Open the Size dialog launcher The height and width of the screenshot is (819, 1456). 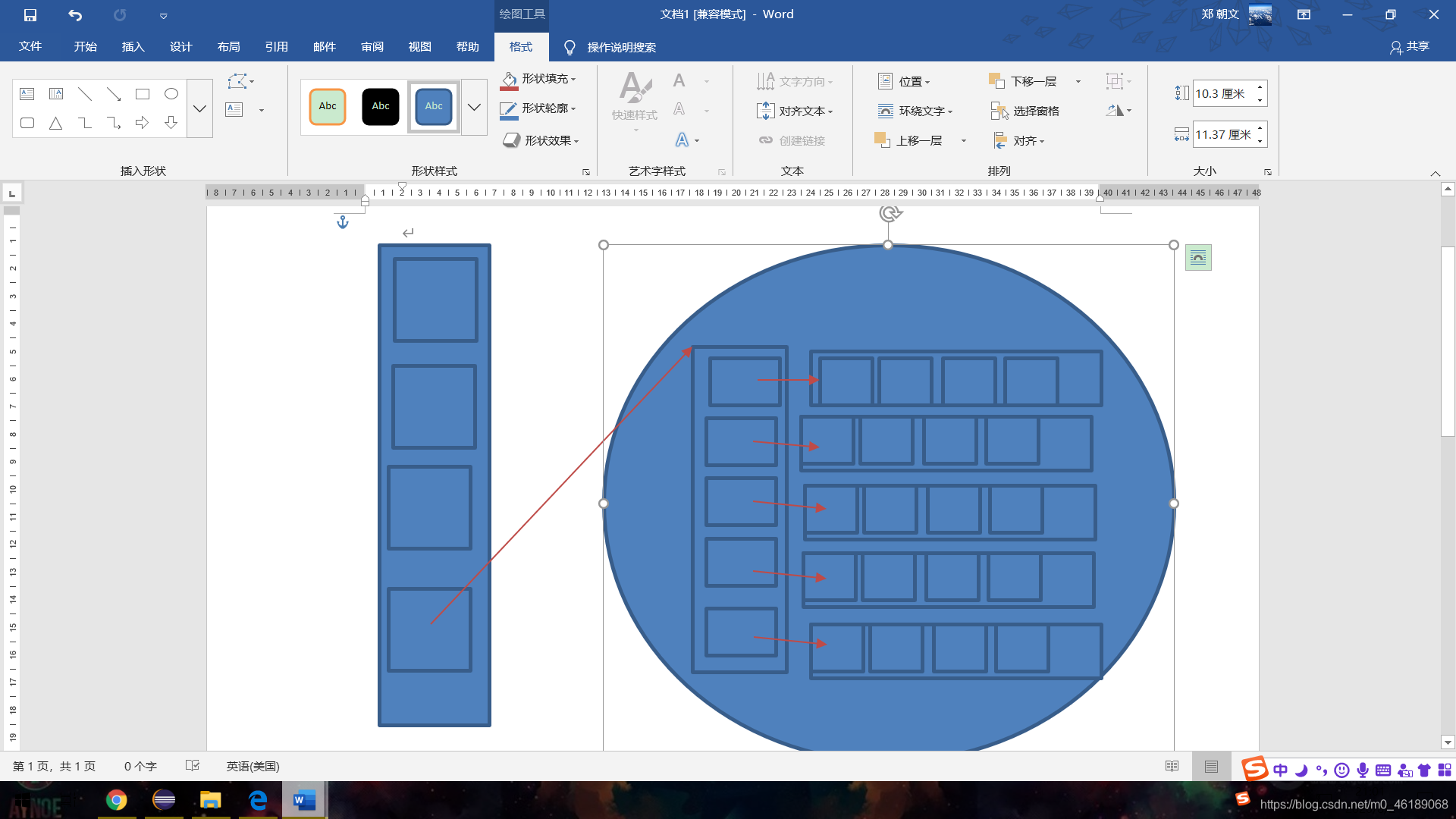point(1268,172)
